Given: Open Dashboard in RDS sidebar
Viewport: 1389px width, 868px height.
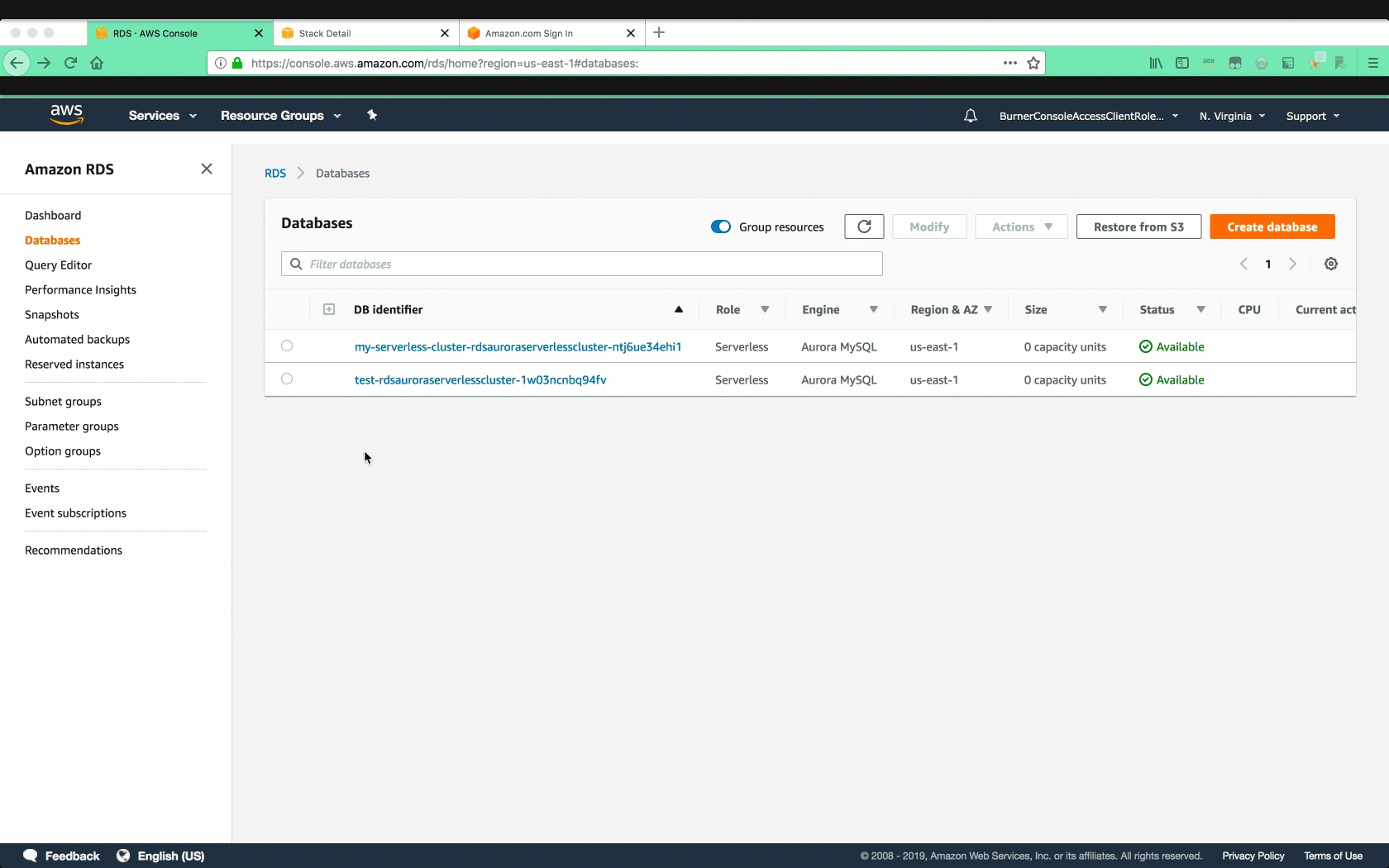Looking at the screenshot, I should (53, 215).
